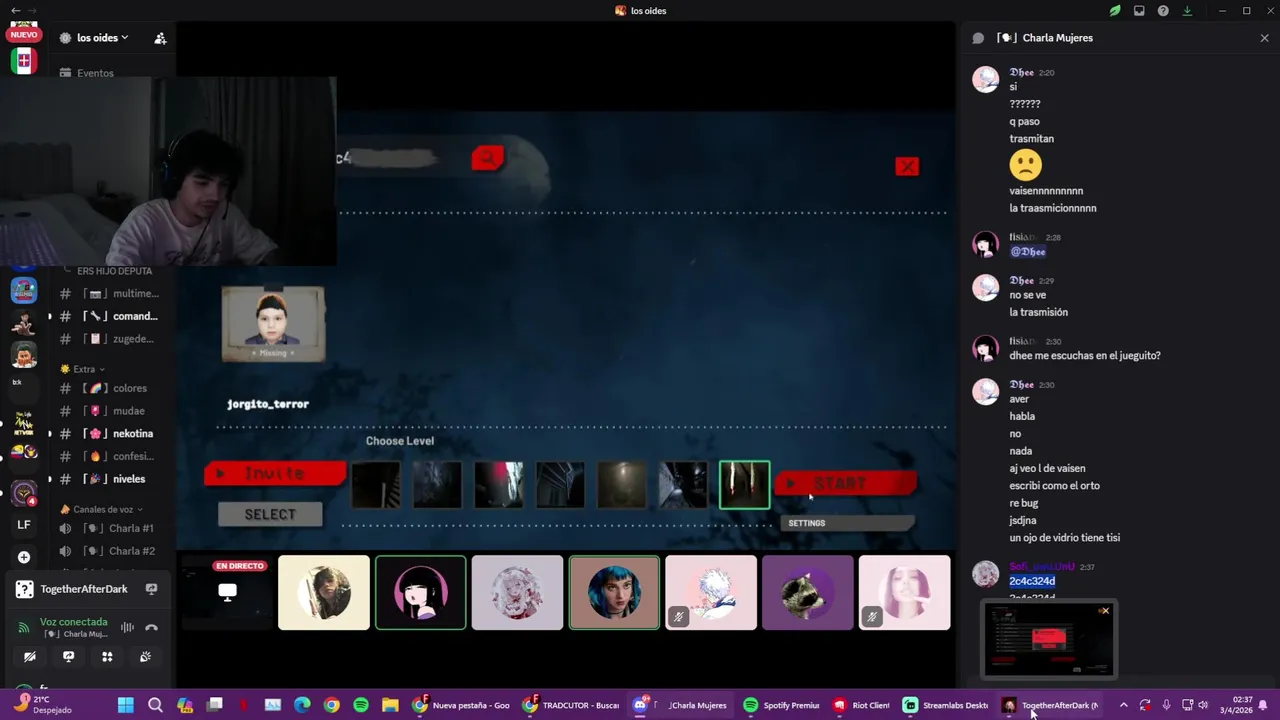Click the highlighted 2c4c324d message
Viewport: 1280px width, 720px height.
(1032, 581)
